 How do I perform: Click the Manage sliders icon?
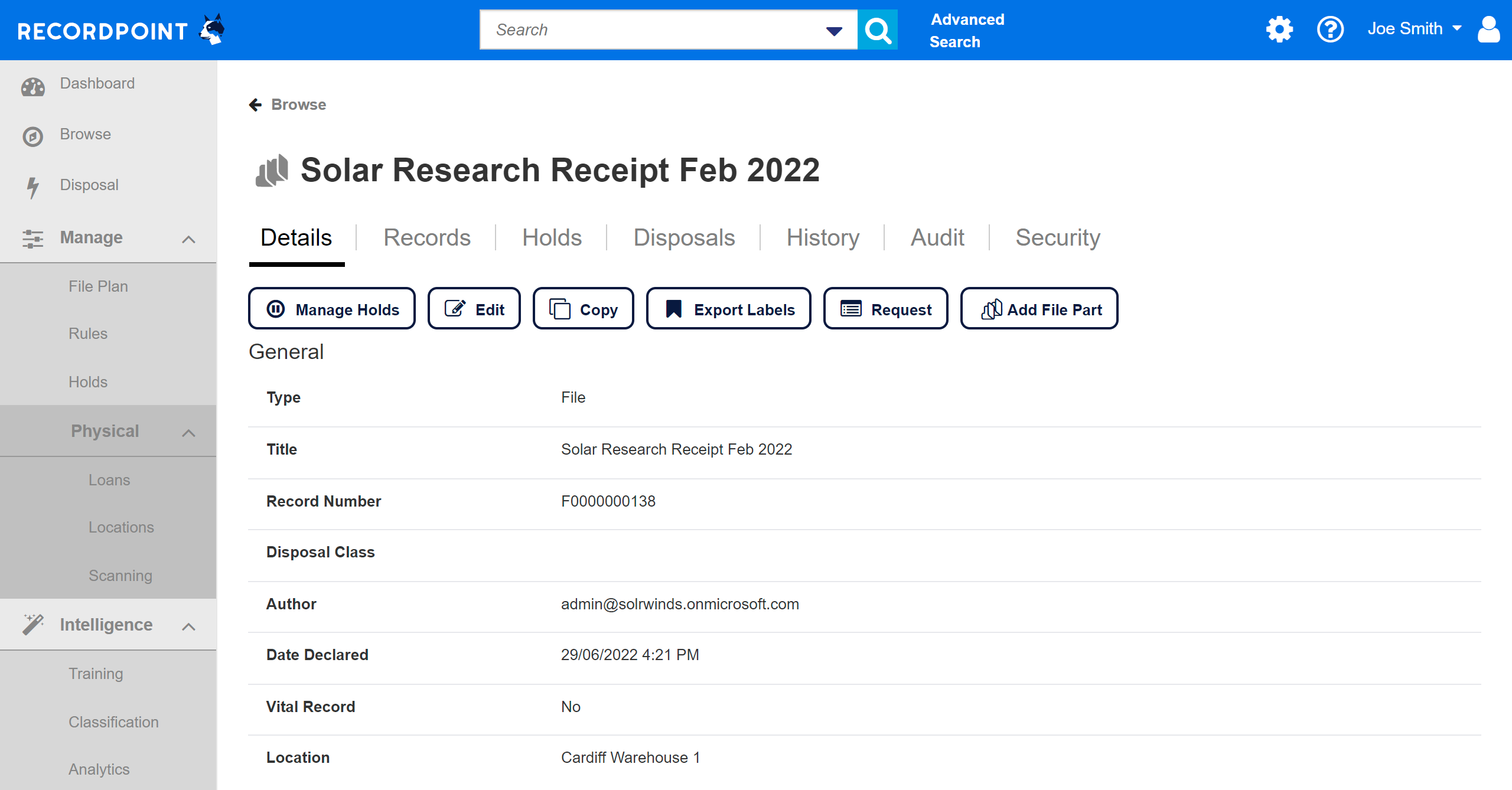coord(33,239)
